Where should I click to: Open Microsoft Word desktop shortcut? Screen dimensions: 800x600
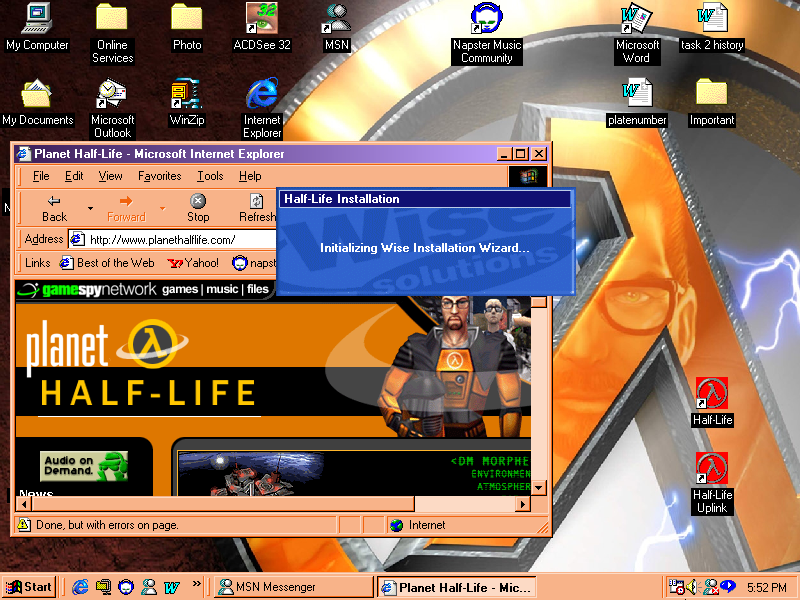click(636, 33)
